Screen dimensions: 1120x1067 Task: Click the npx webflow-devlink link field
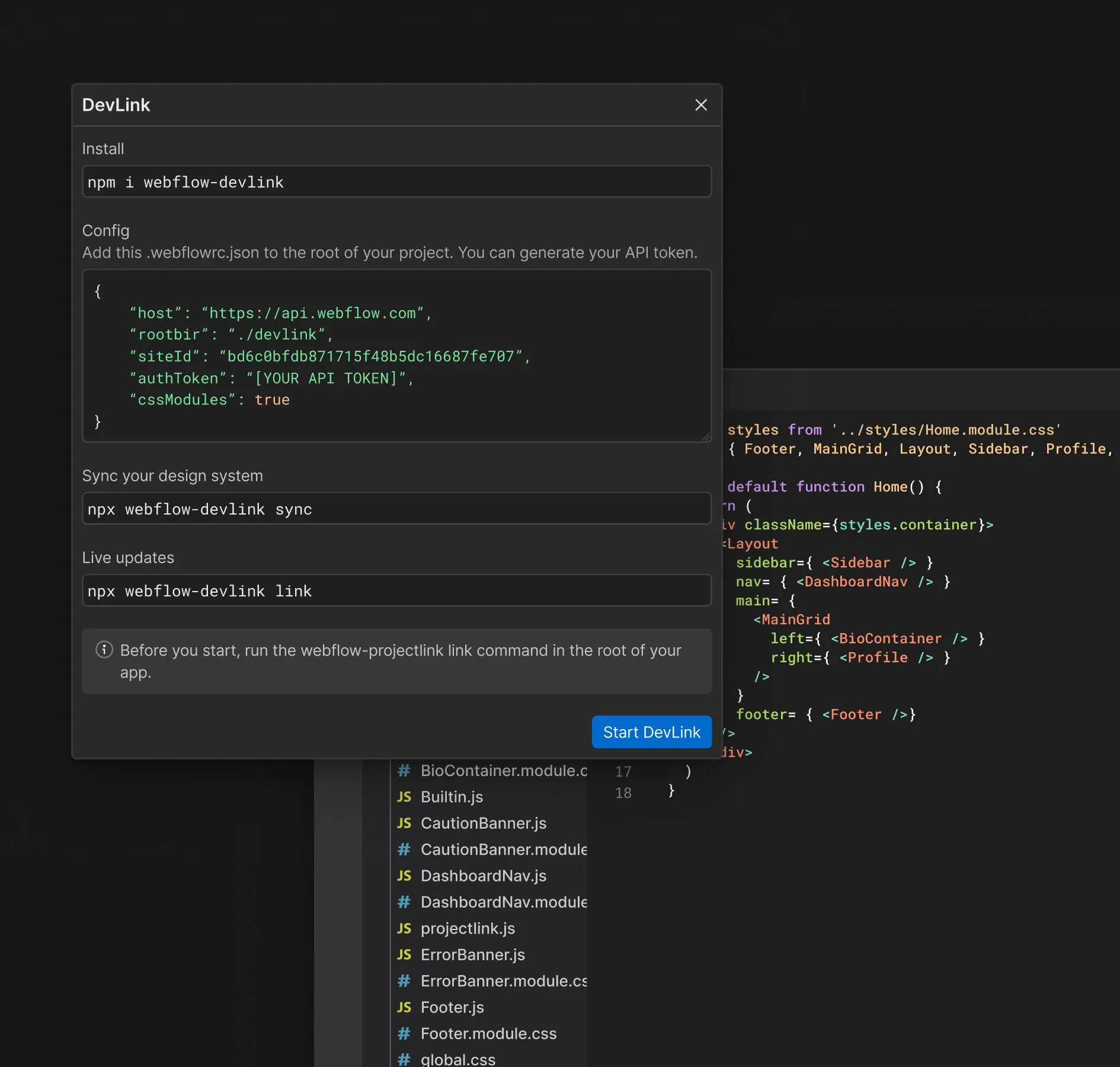pos(396,590)
